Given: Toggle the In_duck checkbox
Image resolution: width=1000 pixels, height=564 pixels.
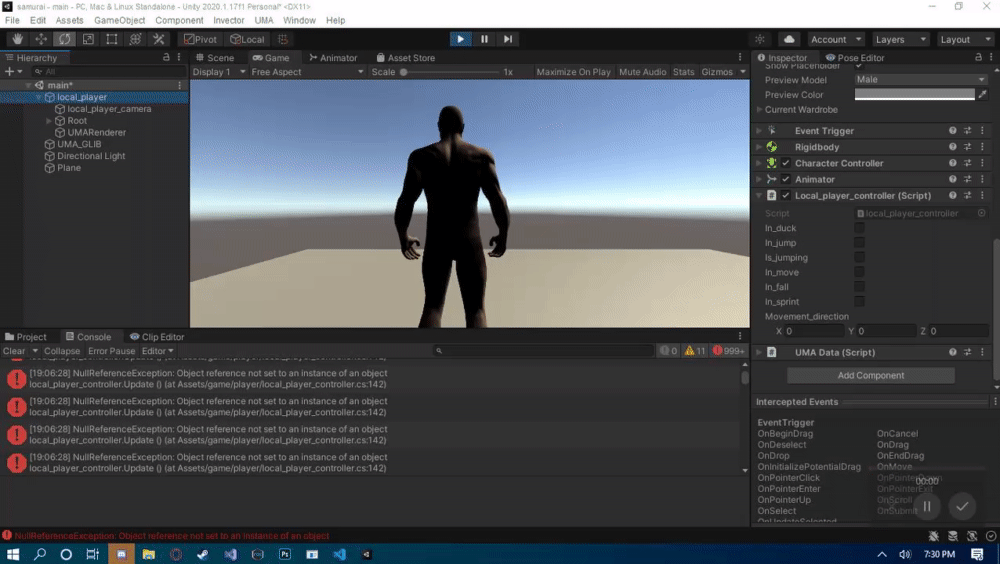Looking at the screenshot, I should [x=859, y=228].
